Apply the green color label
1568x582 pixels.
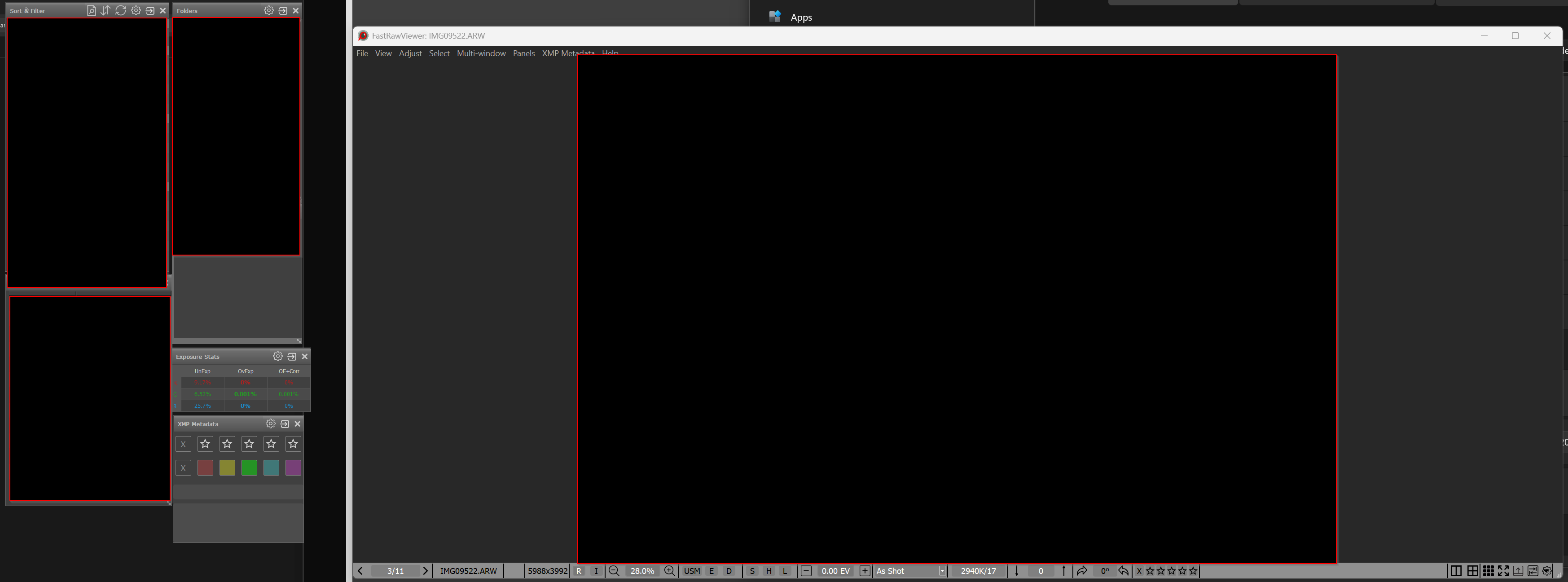249,467
